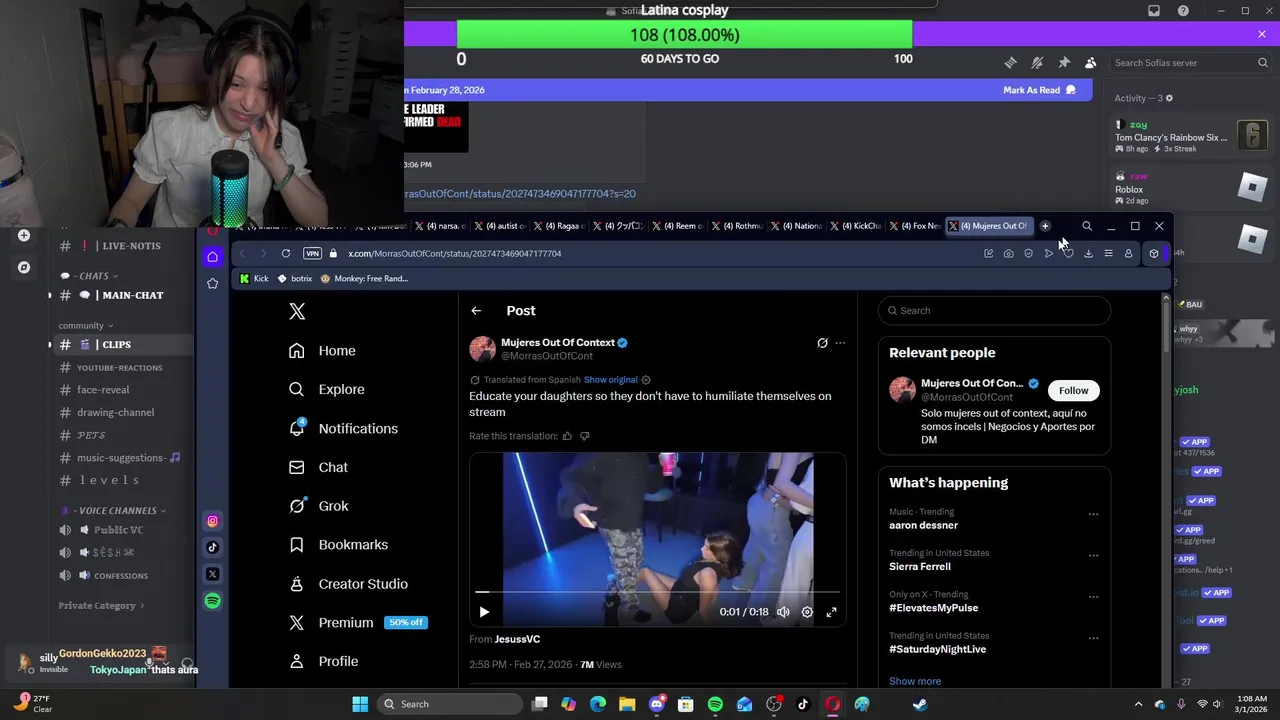This screenshot has height=720, width=1280.
Task: Open Instagram in browser sidebar
Action: pos(213,521)
